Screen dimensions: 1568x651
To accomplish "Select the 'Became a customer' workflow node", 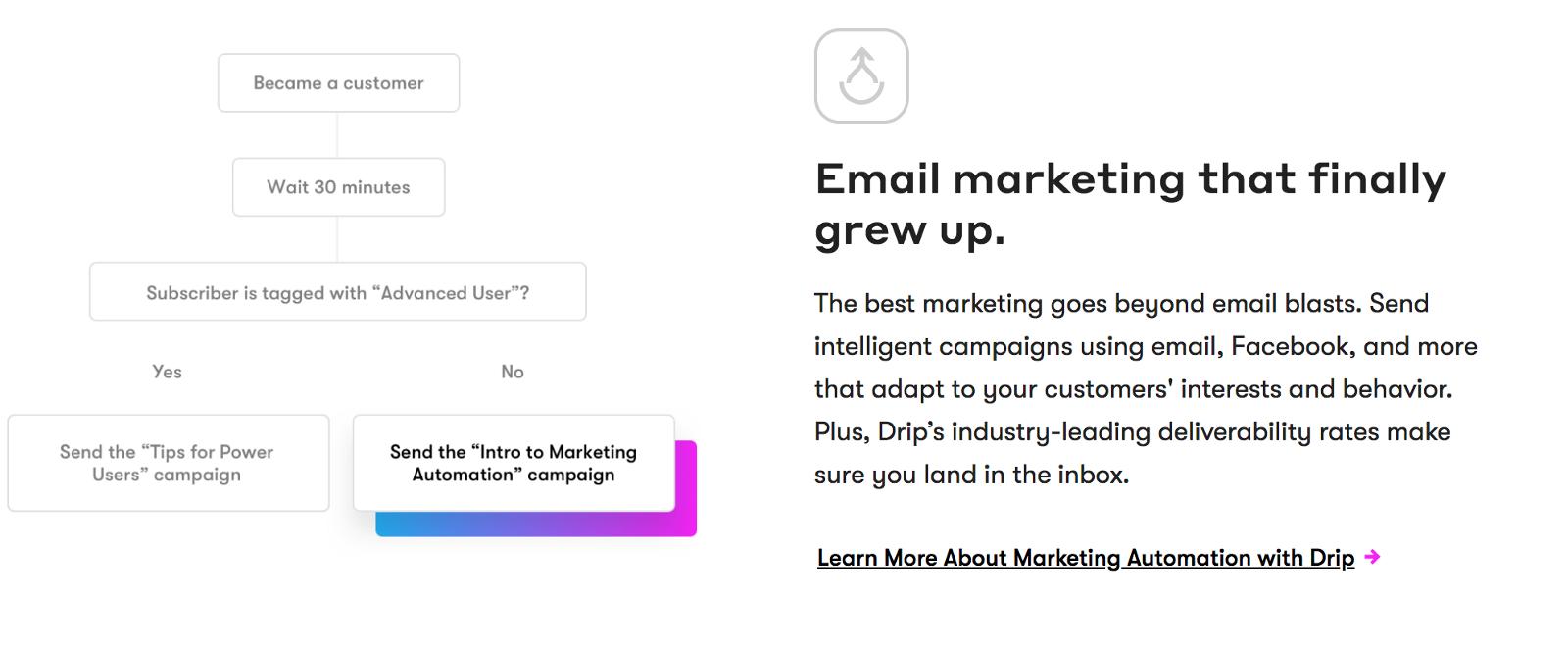I will click(338, 83).
